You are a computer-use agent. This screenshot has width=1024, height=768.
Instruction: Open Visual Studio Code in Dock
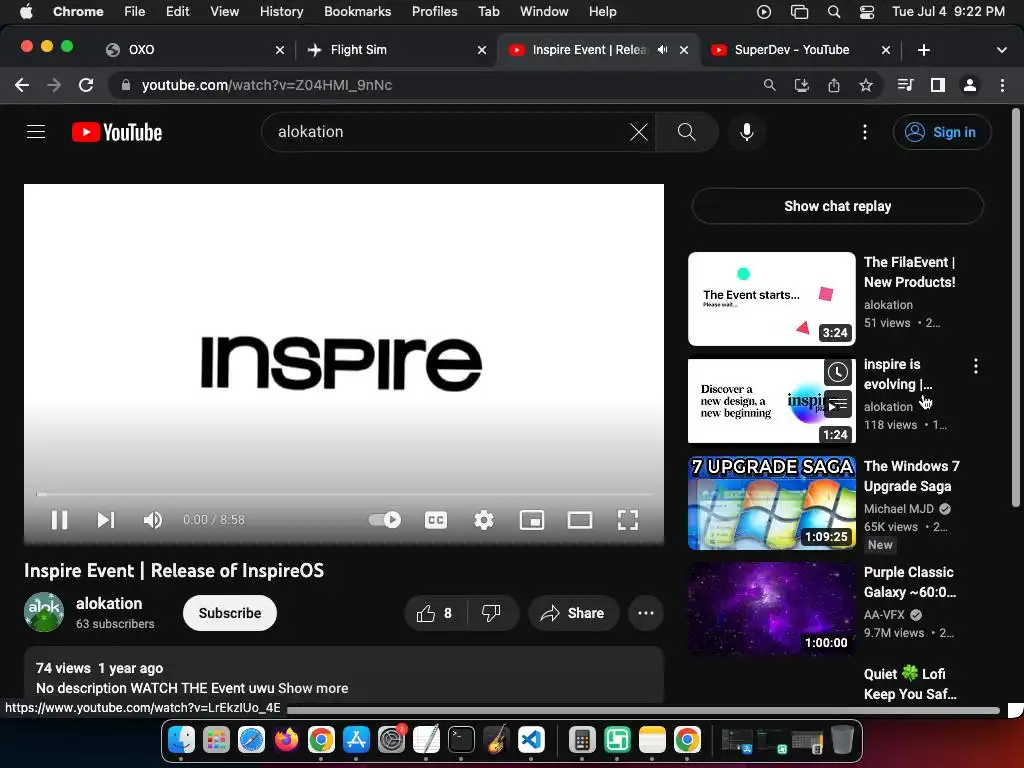click(531, 740)
